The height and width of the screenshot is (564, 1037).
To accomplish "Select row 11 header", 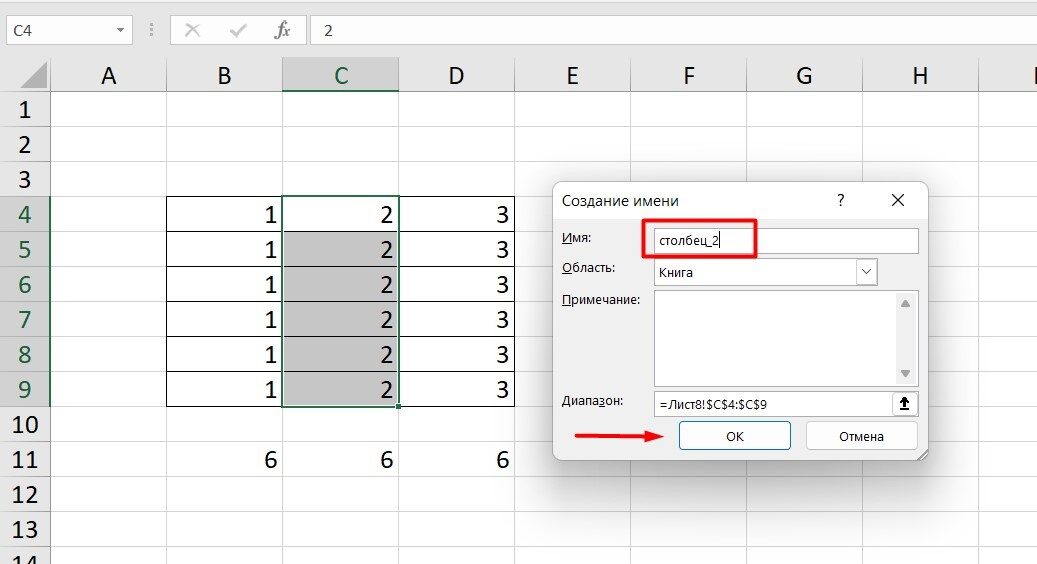I will 25,460.
